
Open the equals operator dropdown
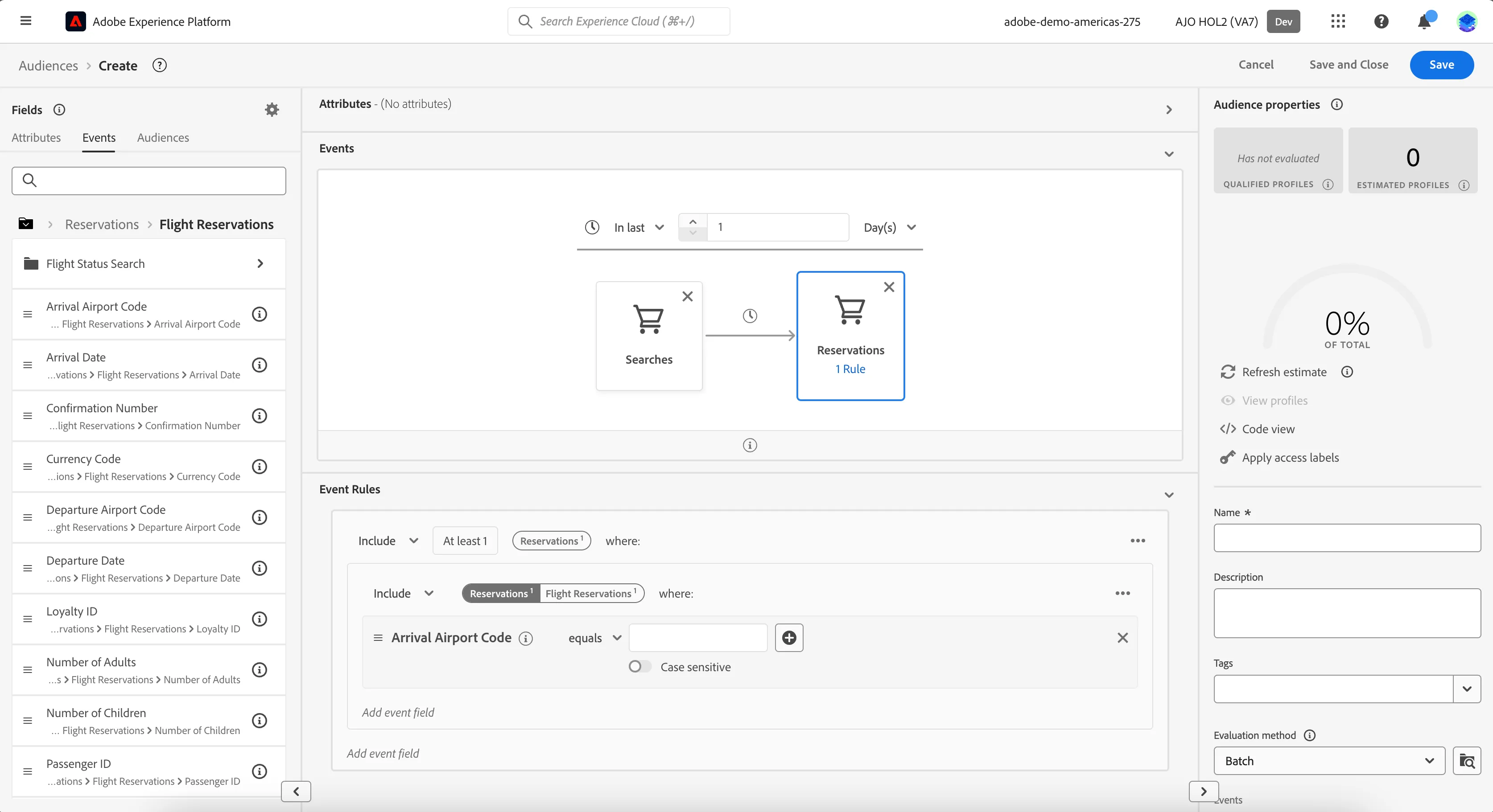point(595,638)
